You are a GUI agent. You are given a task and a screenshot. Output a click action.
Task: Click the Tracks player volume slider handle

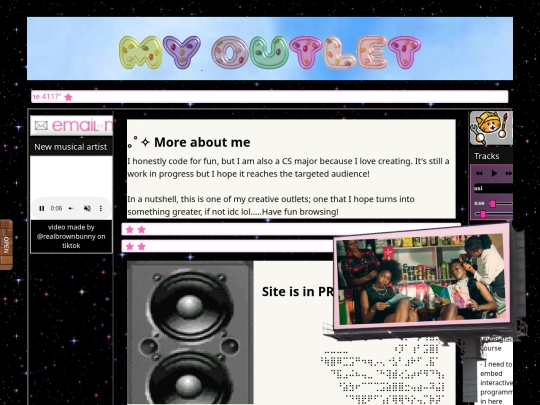point(483,214)
